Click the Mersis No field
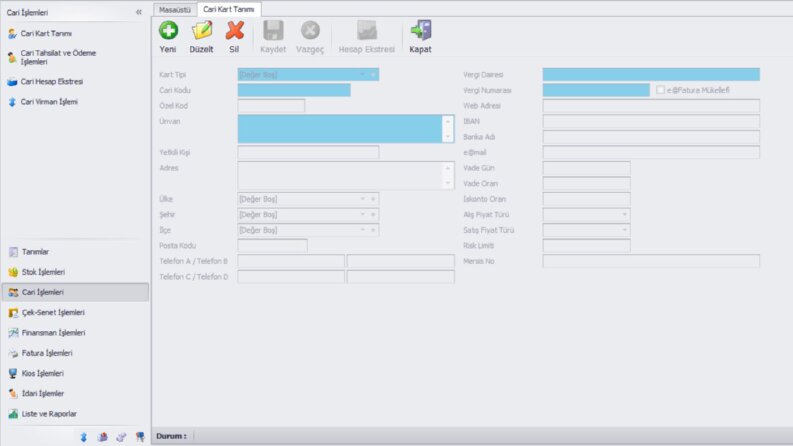 [651, 261]
